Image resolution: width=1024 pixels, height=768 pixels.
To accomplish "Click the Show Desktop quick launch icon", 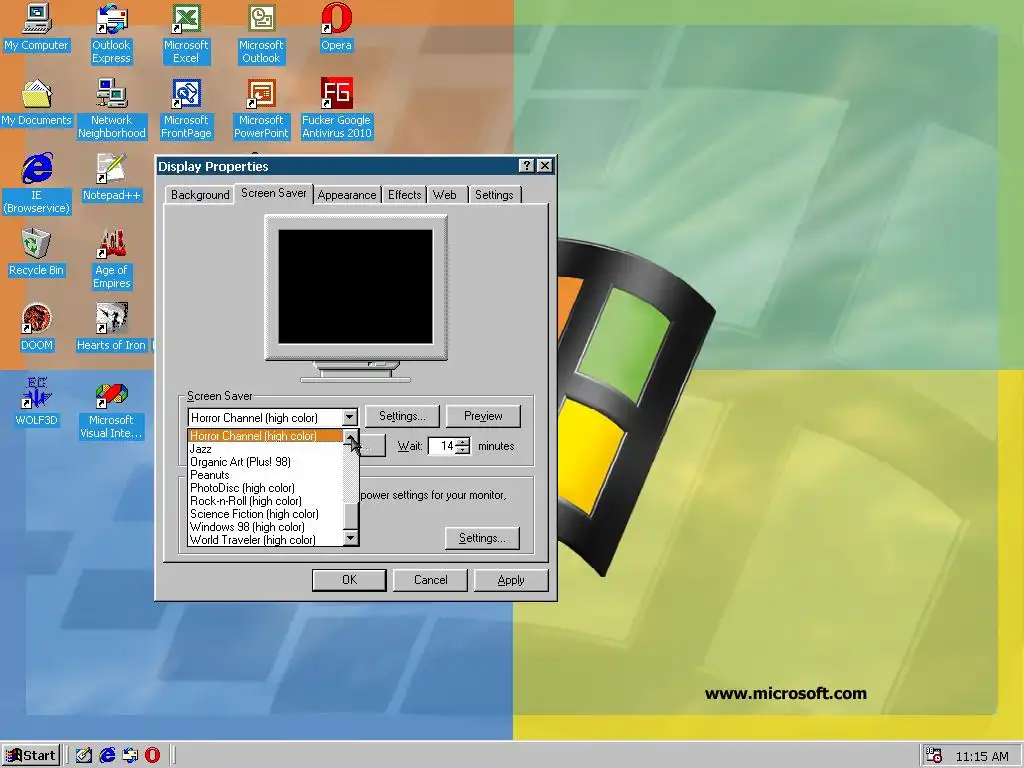I will [84, 756].
